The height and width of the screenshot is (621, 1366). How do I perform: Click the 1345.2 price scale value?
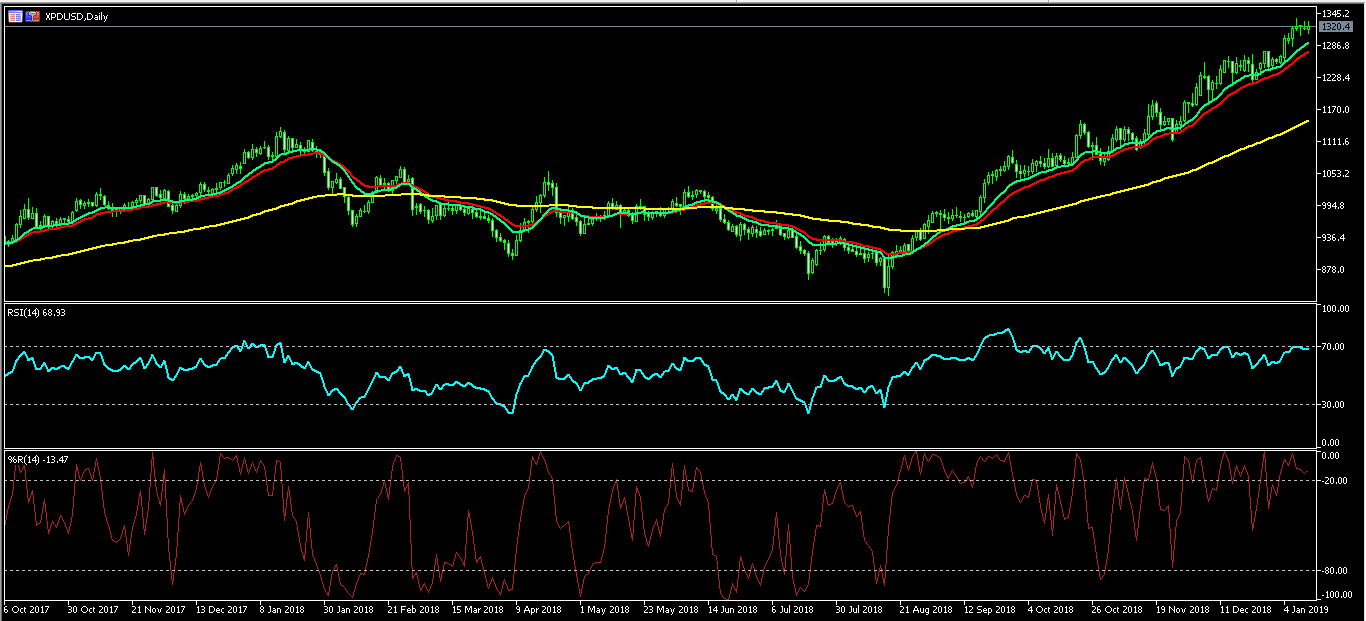pos(1335,13)
